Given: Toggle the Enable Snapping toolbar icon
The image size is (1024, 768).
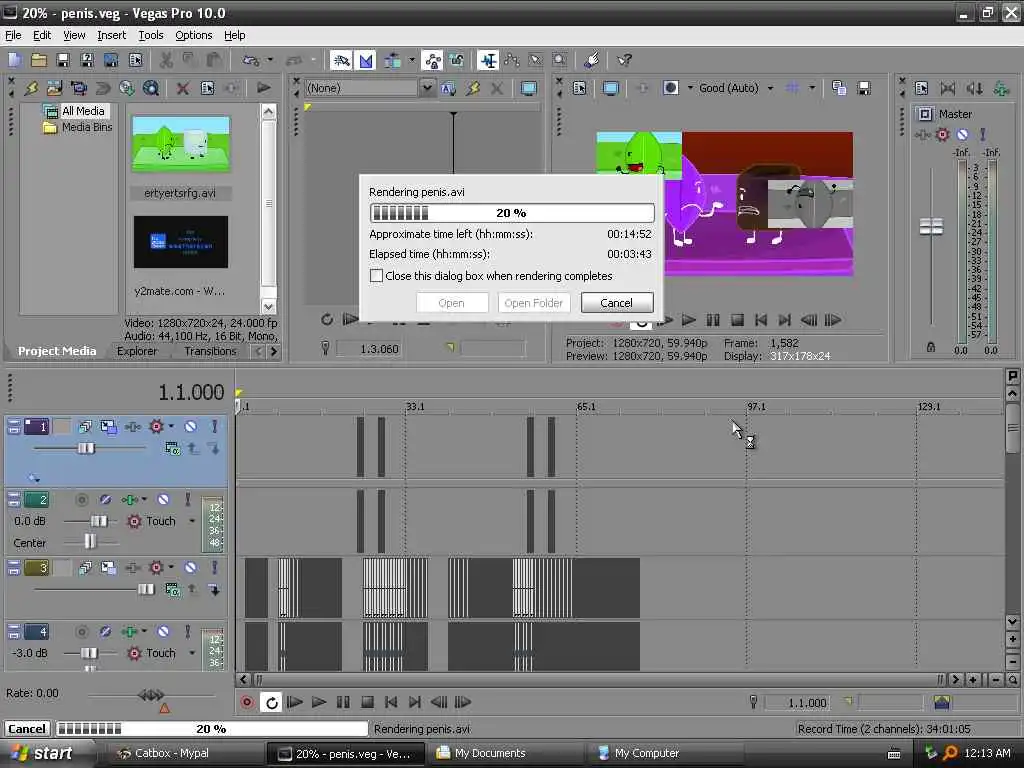Looking at the screenshot, I should click(x=341, y=61).
